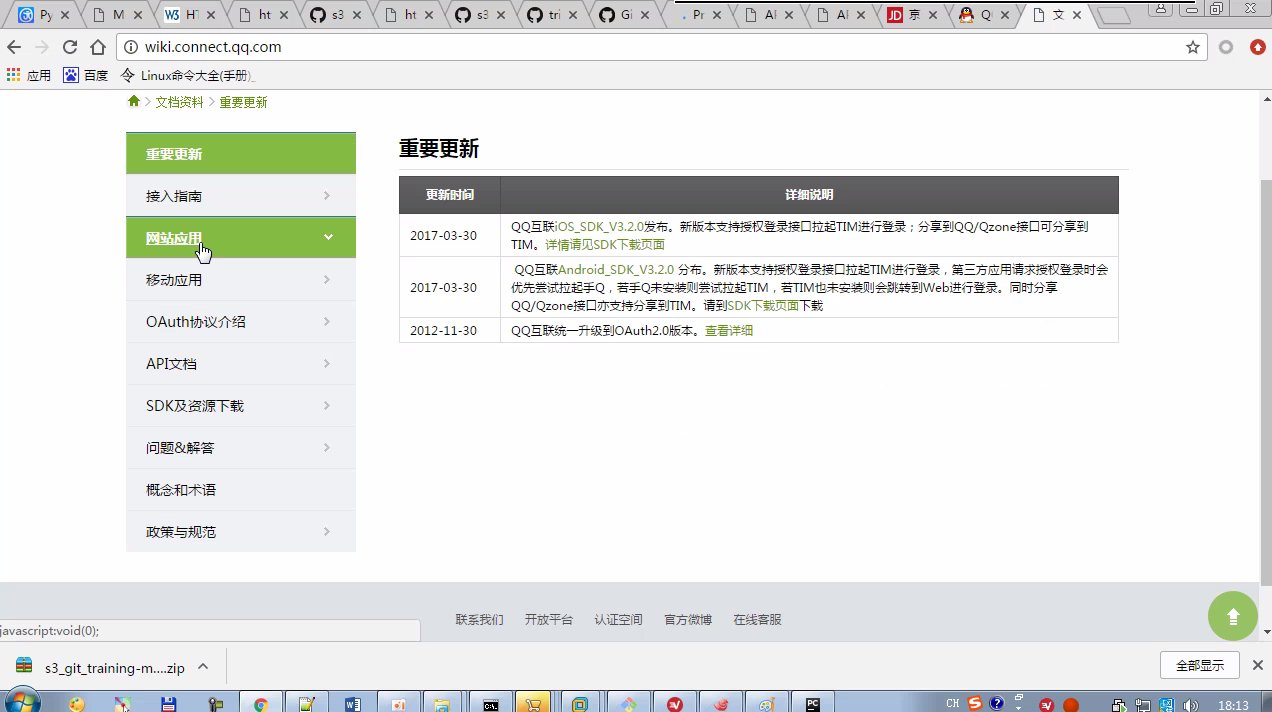Open OAuth协议介绍 sidebar item
The width and height of the screenshot is (1272, 712).
241,321
